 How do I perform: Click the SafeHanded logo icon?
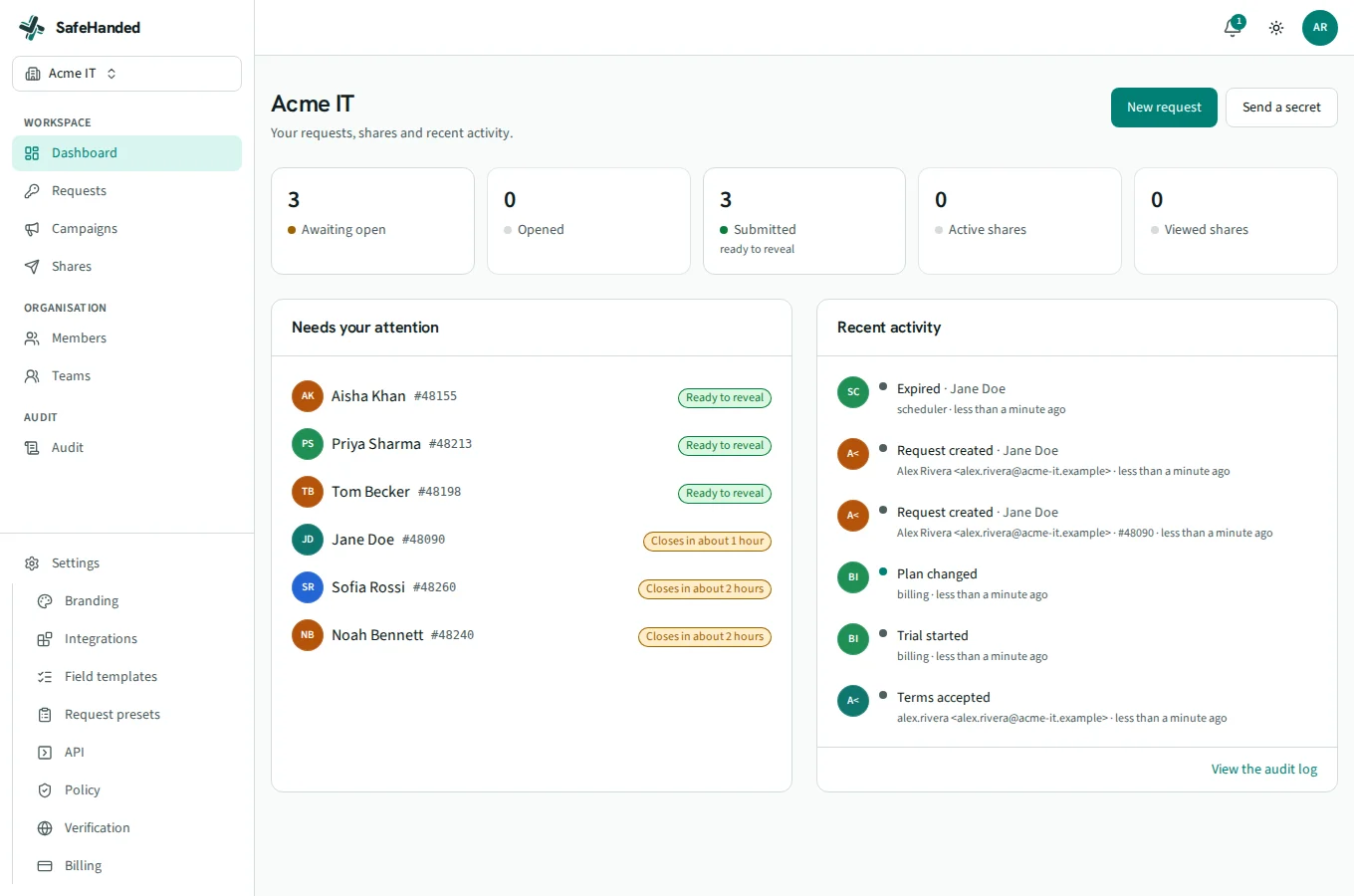32,28
